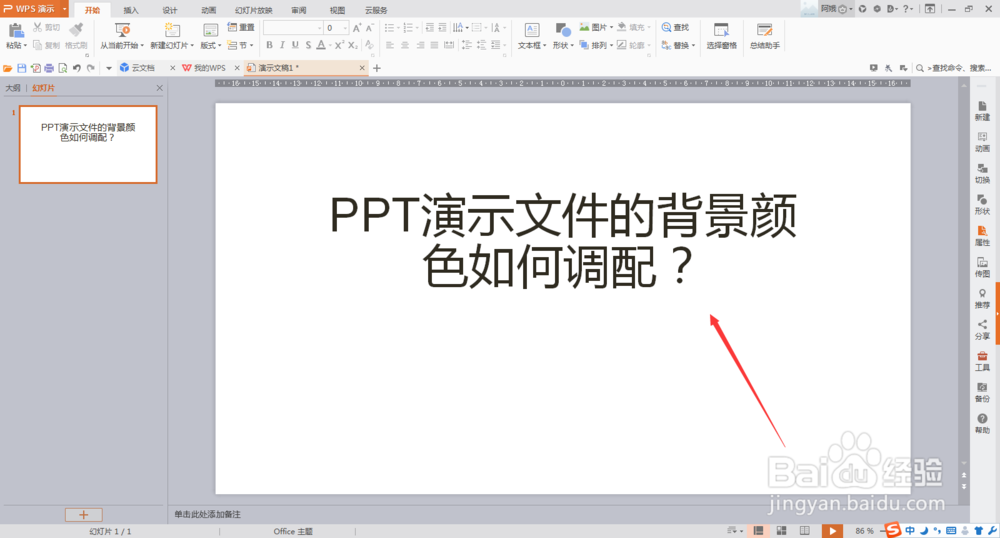Open the Help (帮助) sidebar panel
The image size is (1000, 538).
coord(982,423)
